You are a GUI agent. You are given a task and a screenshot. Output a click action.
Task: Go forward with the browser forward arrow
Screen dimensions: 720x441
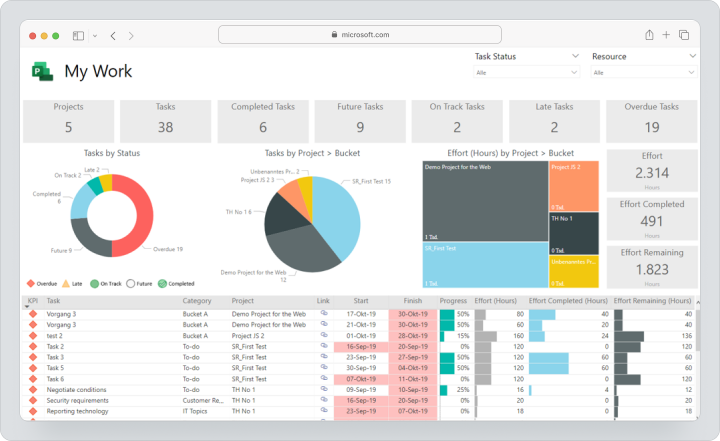pyautogui.click(x=131, y=35)
